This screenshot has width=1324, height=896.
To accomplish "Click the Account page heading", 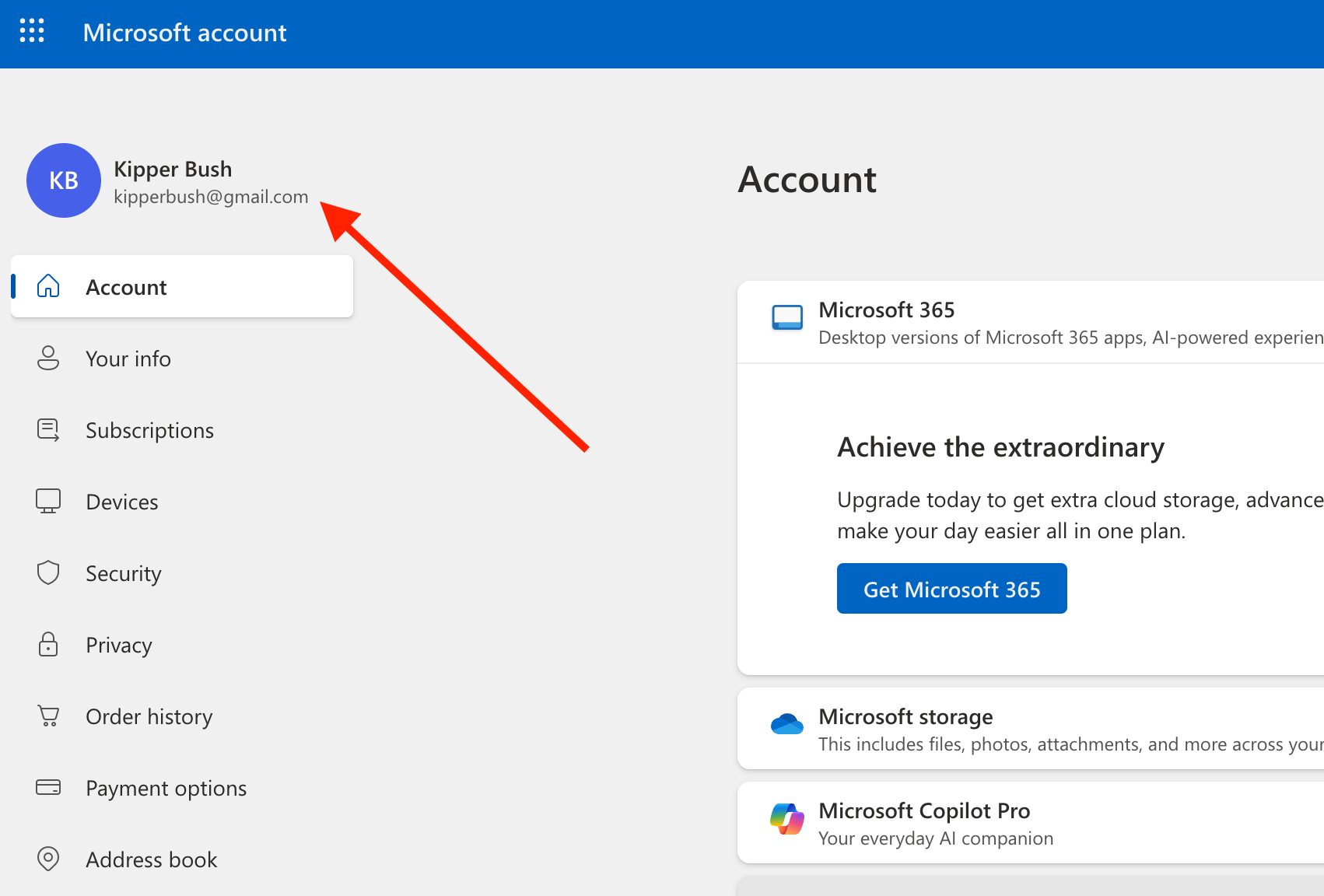I will (807, 180).
